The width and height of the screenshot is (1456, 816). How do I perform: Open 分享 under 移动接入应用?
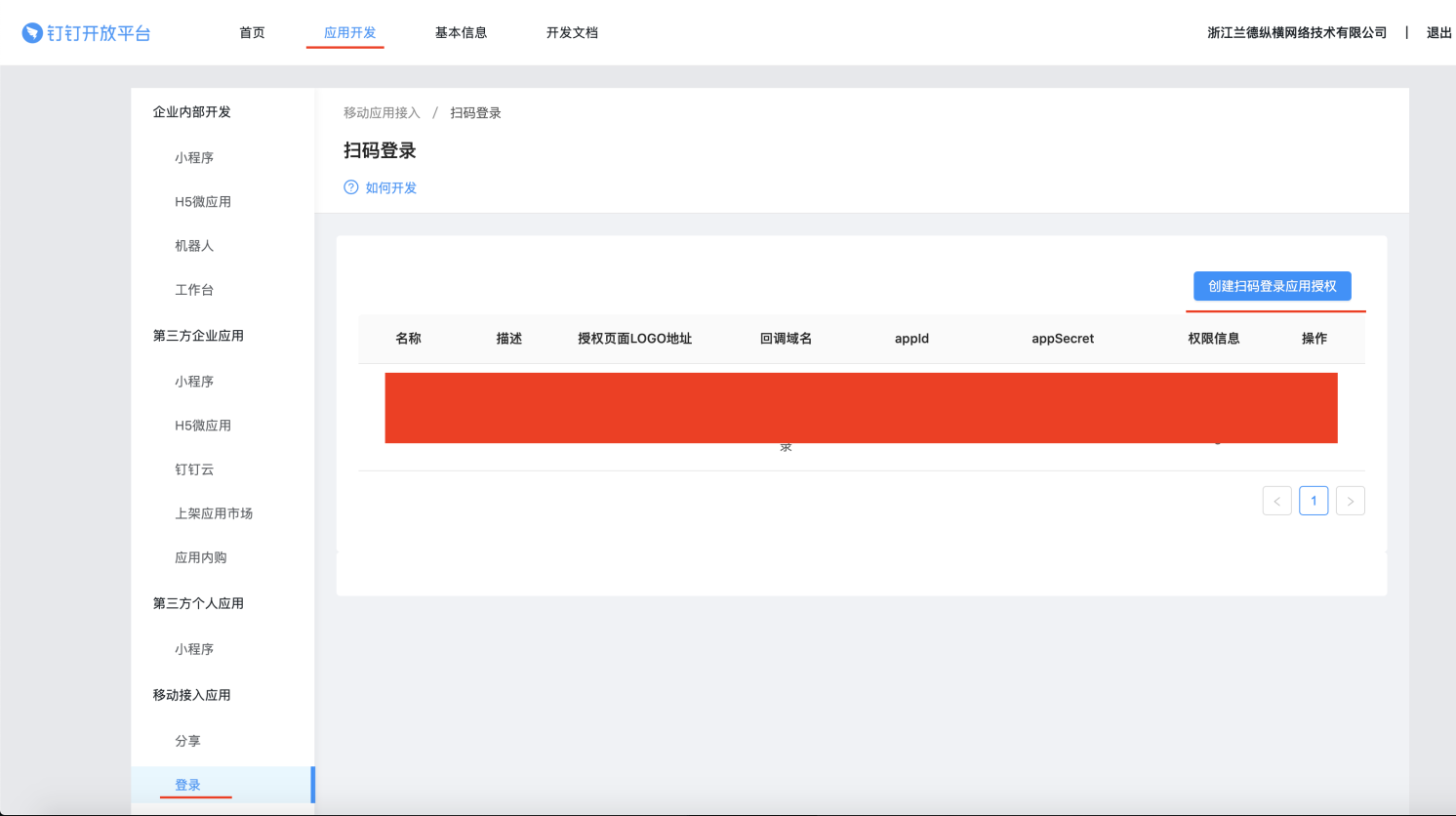tap(187, 741)
